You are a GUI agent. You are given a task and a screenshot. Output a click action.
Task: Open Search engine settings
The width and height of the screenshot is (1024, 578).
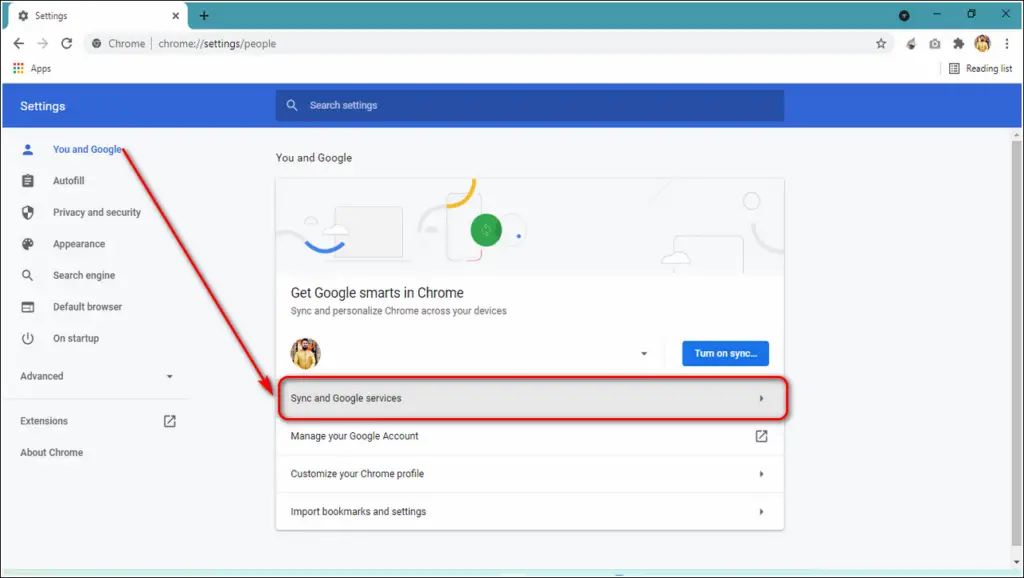(x=84, y=276)
